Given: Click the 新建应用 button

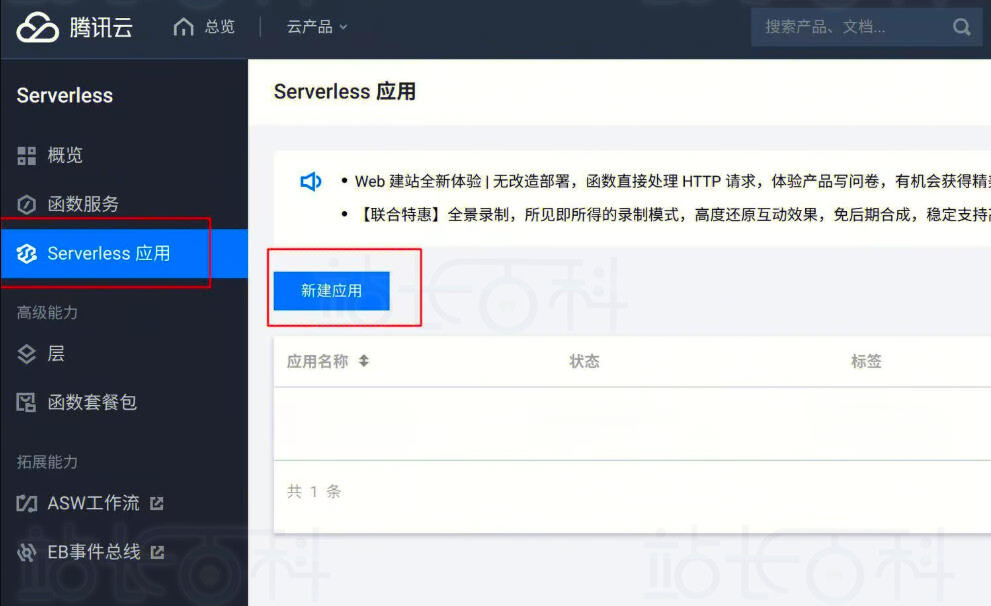Looking at the screenshot, I should pos(331,291).
